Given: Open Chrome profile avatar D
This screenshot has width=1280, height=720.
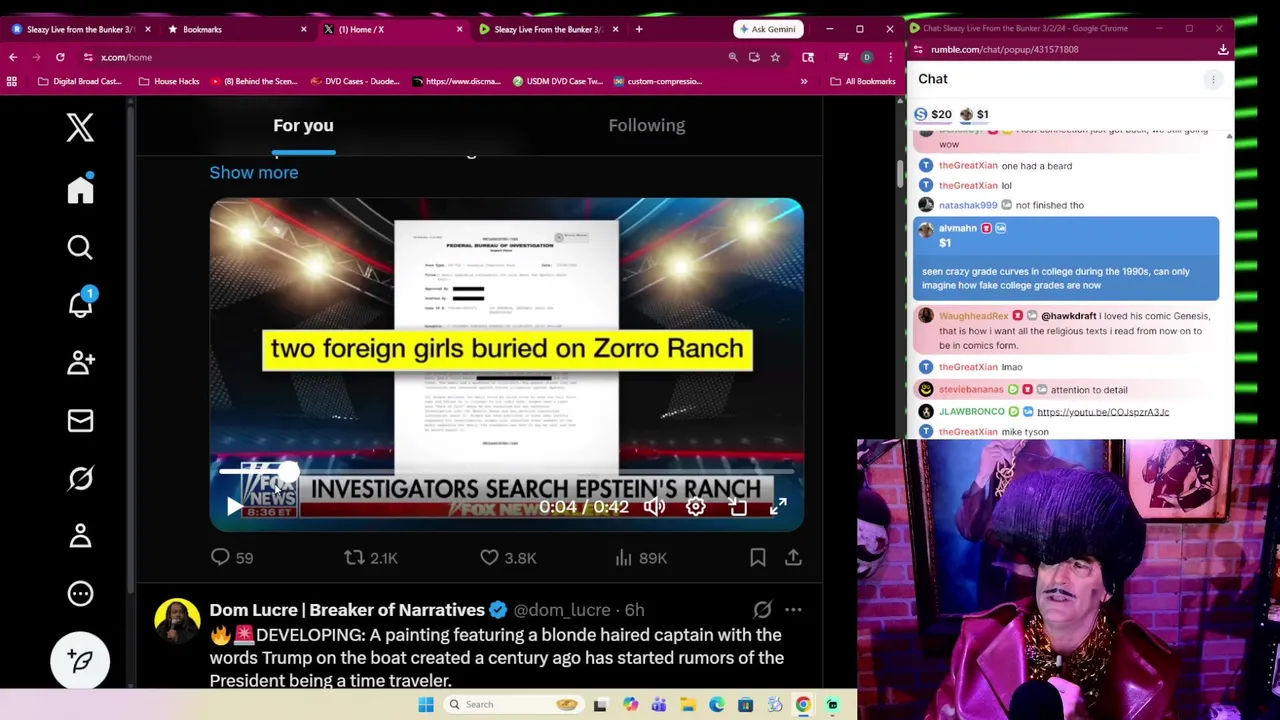Looking at the screenshot, I should coord(867,57).
